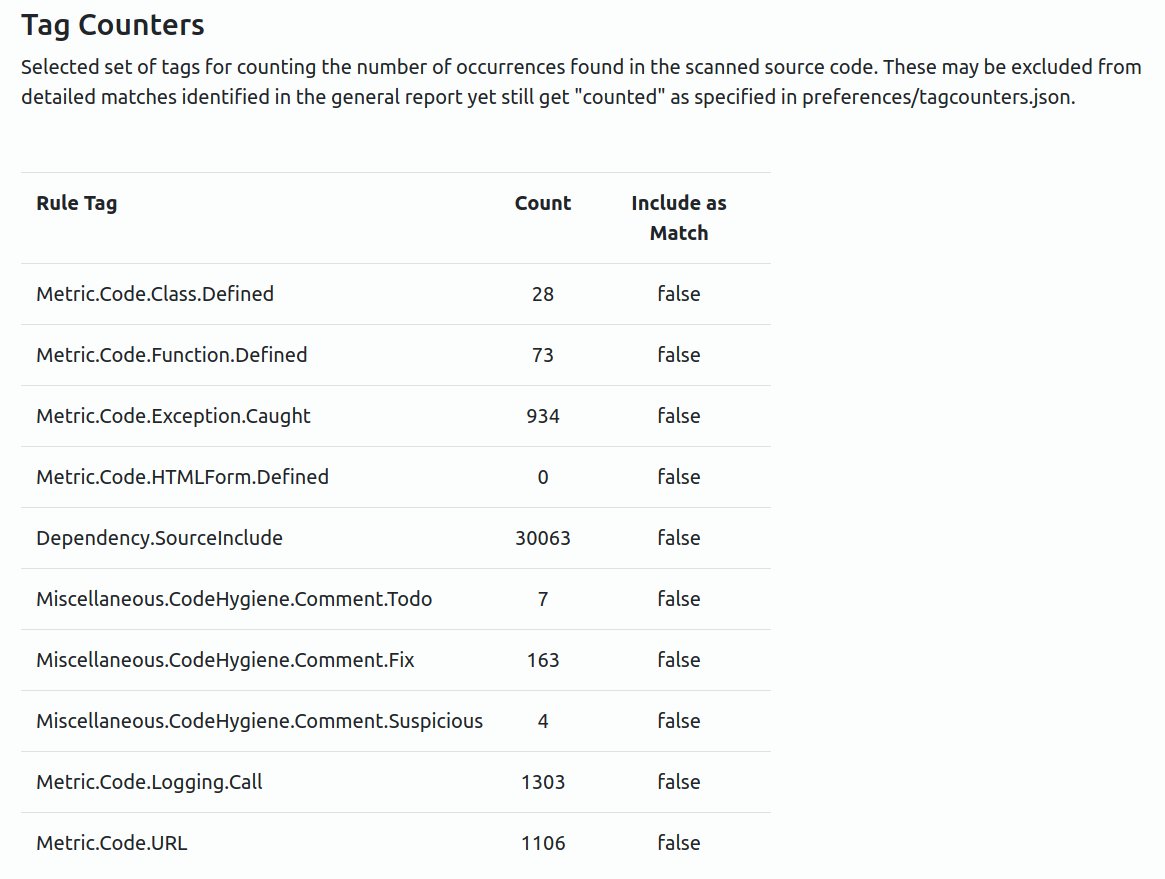Click the Tag Counters heading
This screenshot has height=879, width=1165.
(112, 25)
